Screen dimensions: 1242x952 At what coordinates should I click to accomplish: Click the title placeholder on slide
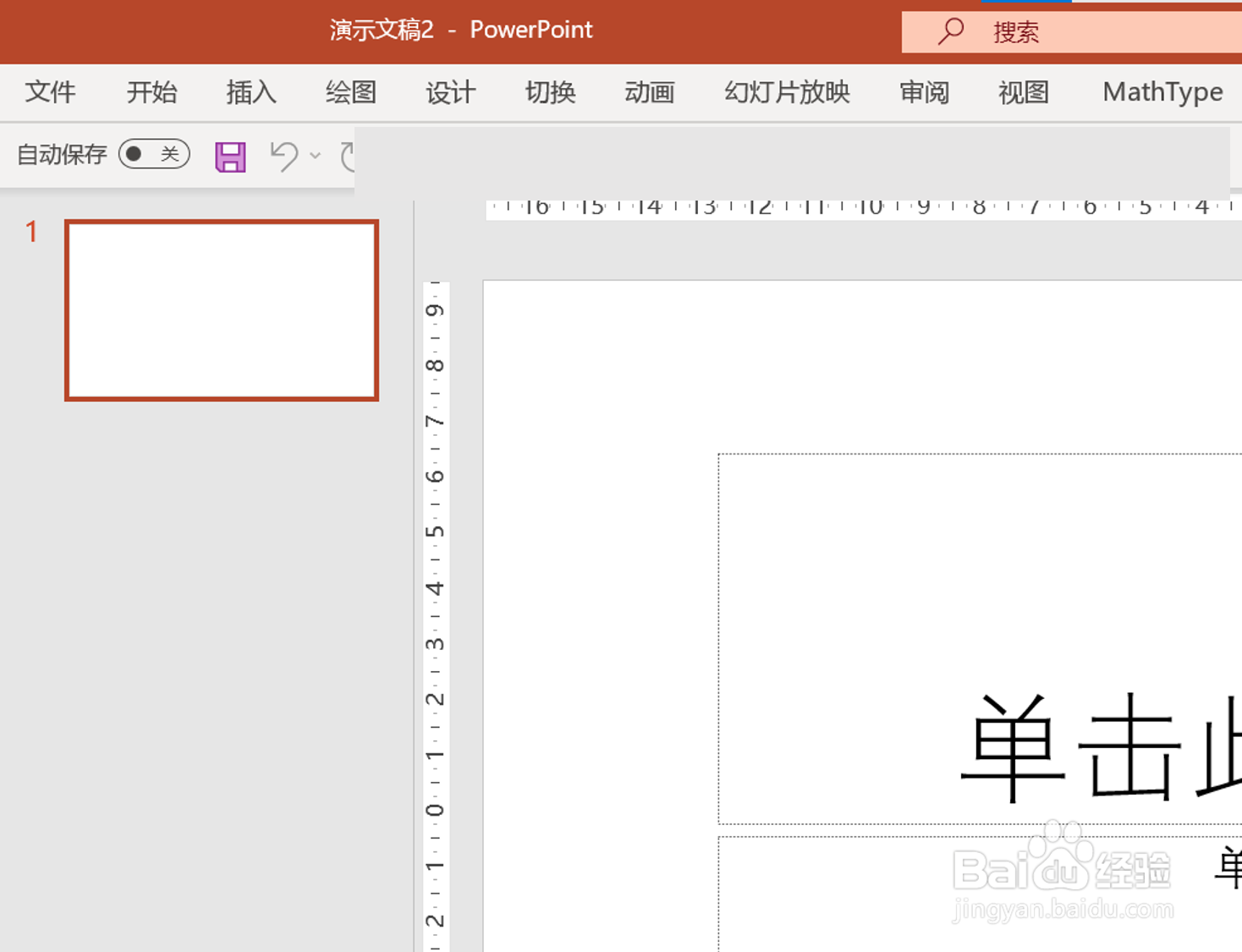point(980,639)
